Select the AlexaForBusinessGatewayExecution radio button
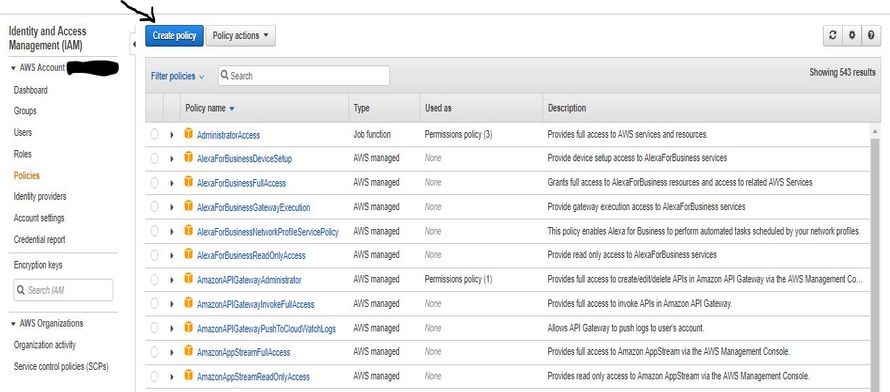 coord(154,207)
